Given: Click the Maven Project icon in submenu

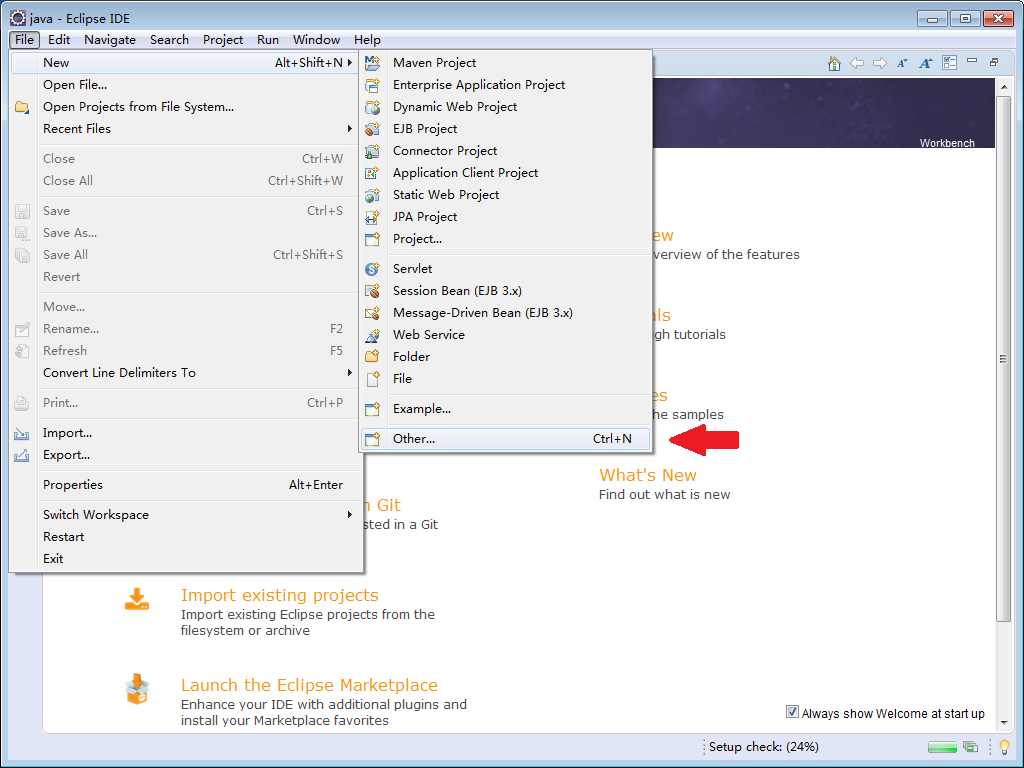Looking at the screenshot, I should (372, 63).
